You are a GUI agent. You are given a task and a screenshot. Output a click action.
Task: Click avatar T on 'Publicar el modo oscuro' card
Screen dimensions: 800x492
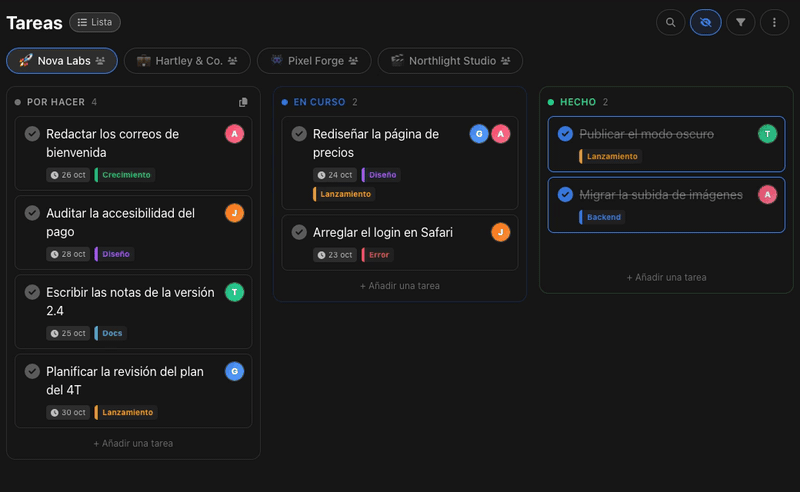pyautogui.click(x=767, y=134)
